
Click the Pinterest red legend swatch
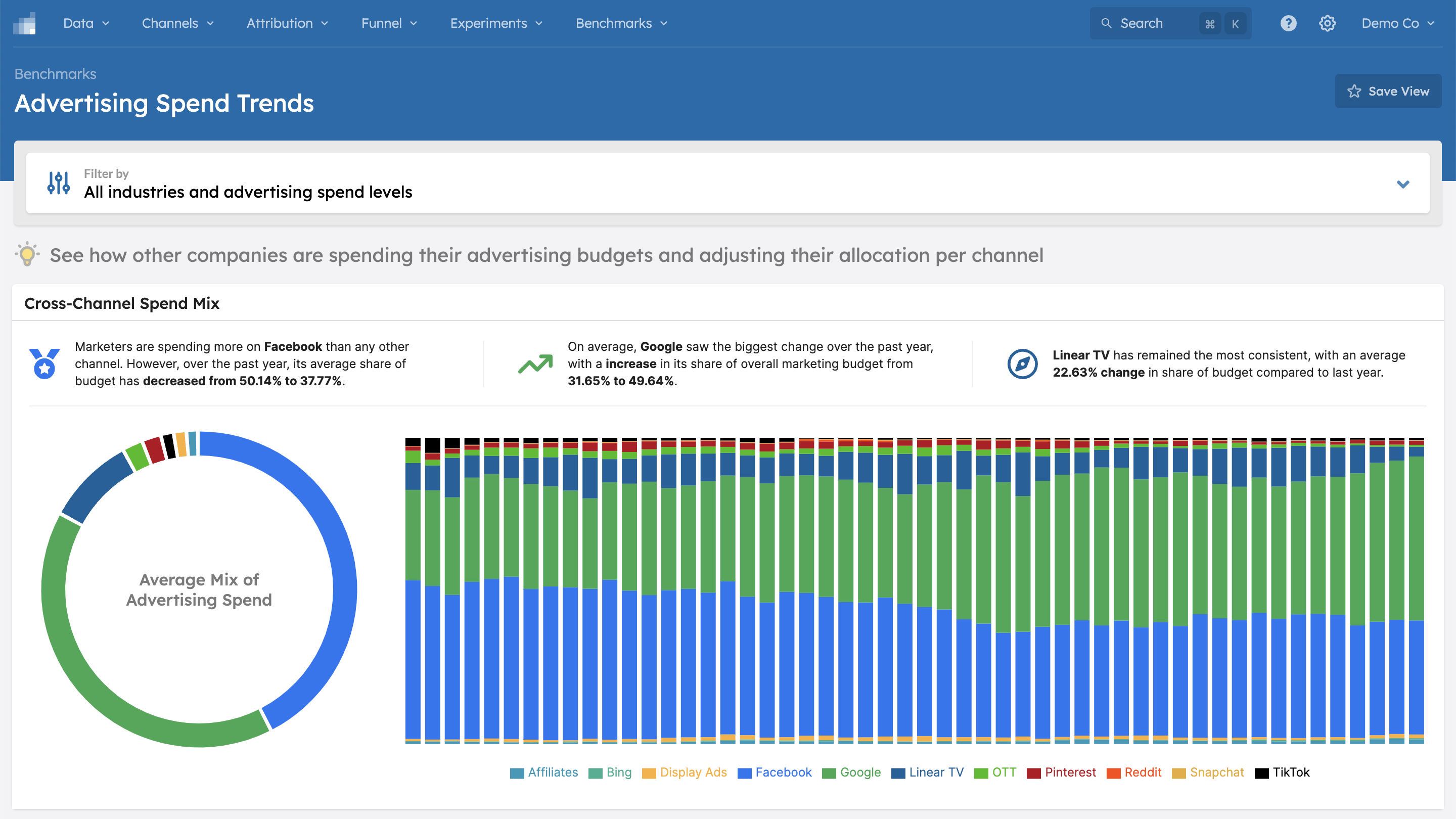pyautogui.click(x=1034, y=773)
